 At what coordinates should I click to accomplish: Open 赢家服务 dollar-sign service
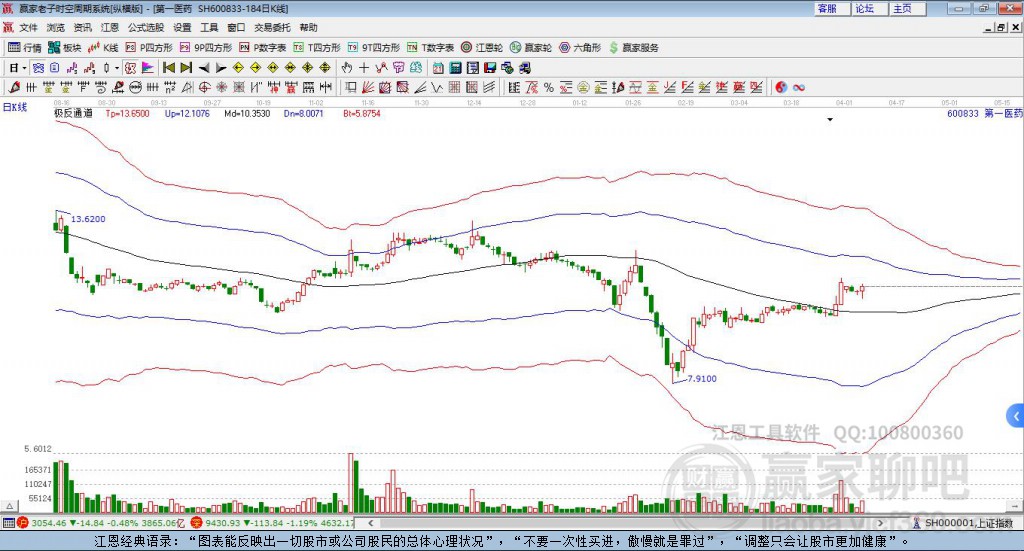(x=633, y=48)
